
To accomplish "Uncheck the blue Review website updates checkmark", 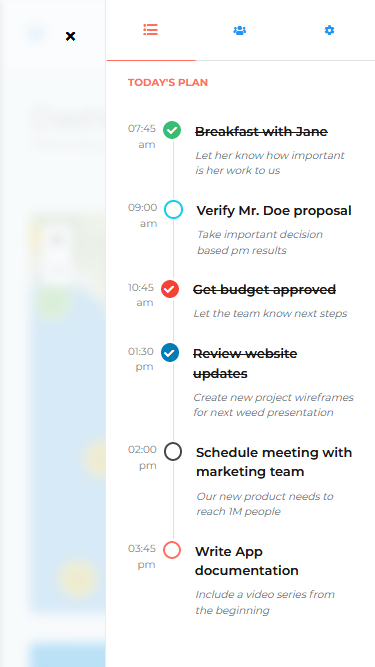I will (170, 353).
